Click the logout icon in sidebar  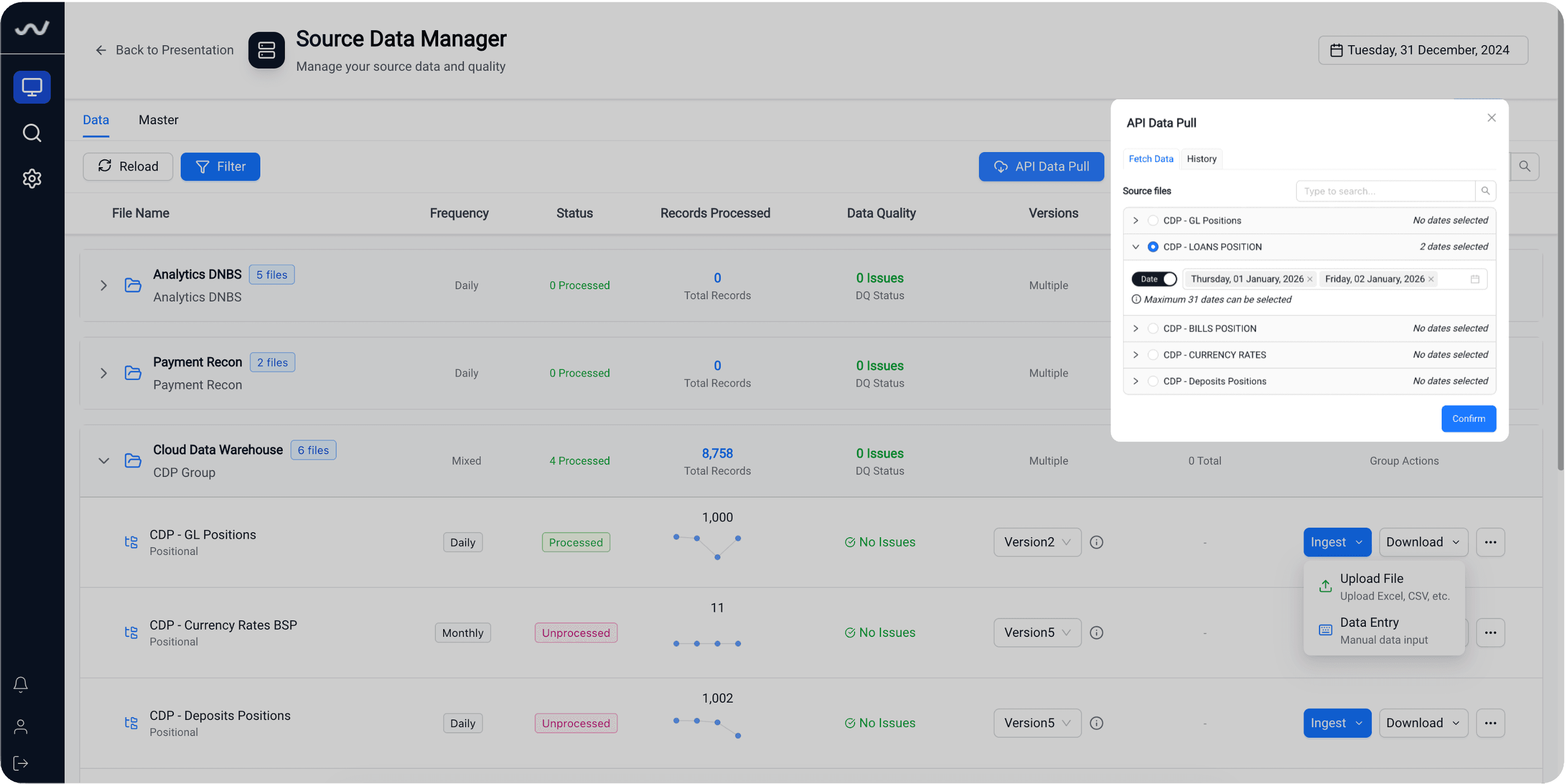pos(21,763)
